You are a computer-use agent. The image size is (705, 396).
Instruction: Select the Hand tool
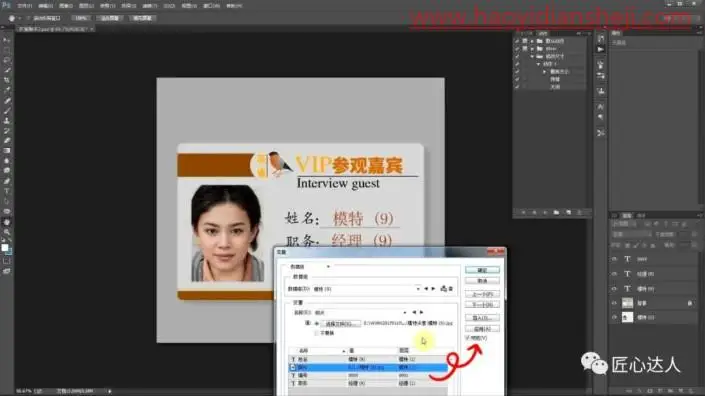[x=7, y=222]
